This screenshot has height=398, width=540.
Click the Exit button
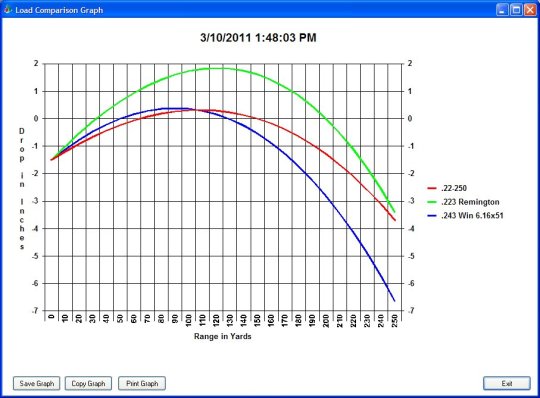[507, 383]
